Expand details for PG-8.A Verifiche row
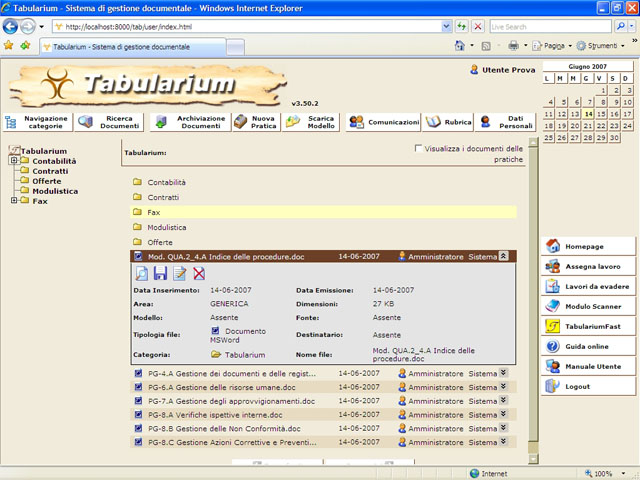 coord(504,414)
